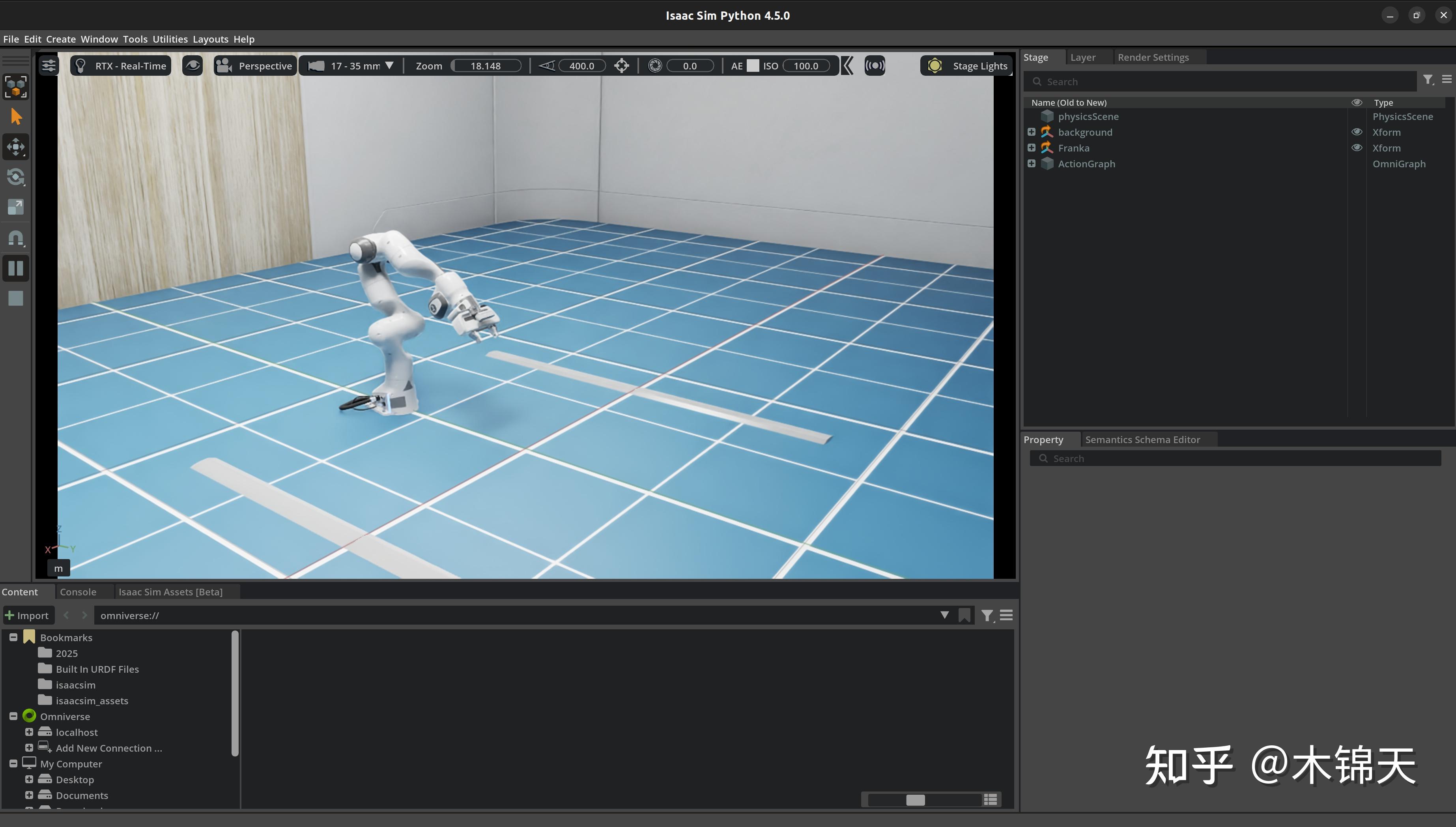Switch to the Layer tab

[1082, 57]
